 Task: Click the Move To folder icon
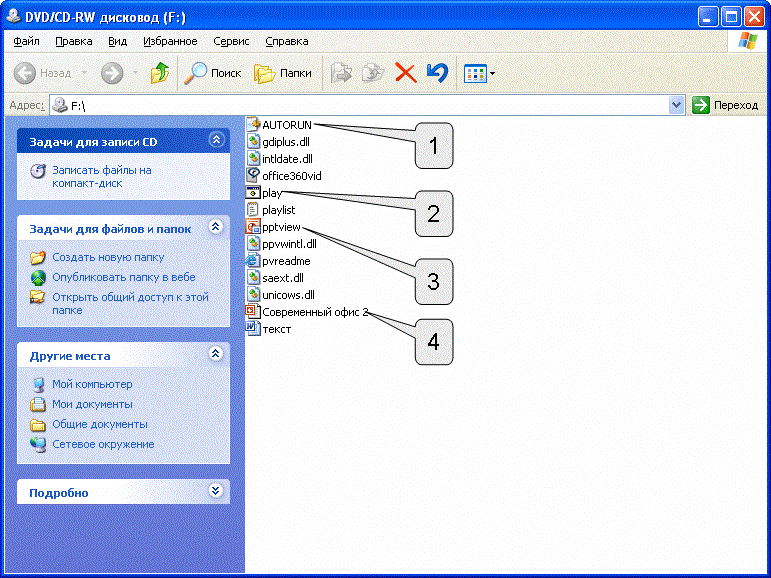tap(341, 73)
